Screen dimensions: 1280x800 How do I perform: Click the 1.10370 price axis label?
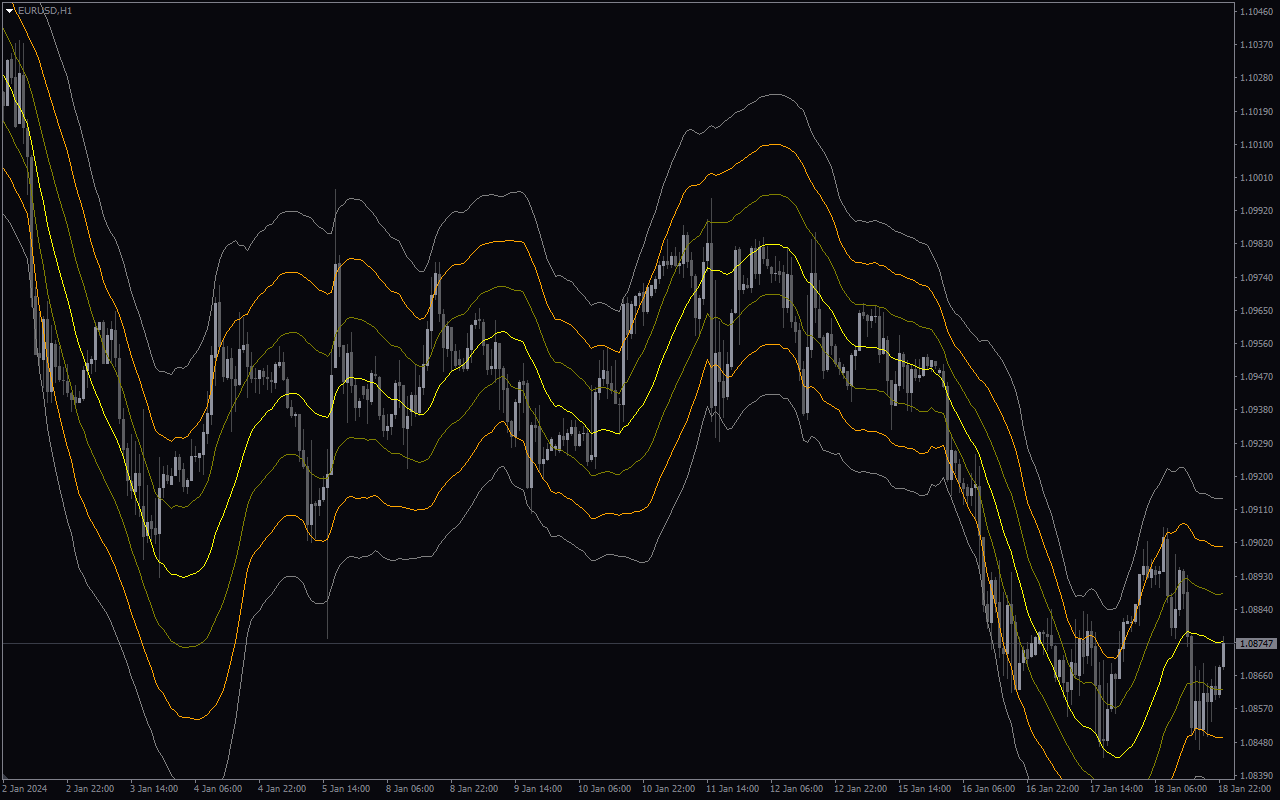pos(1256,45)
